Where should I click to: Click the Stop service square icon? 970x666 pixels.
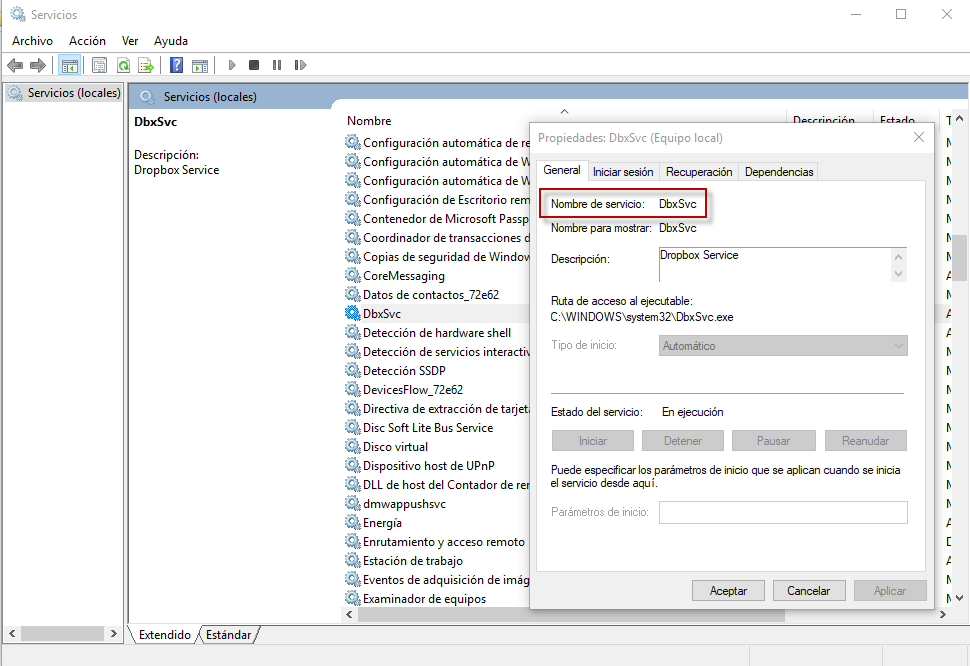click(x=254, y=65)
